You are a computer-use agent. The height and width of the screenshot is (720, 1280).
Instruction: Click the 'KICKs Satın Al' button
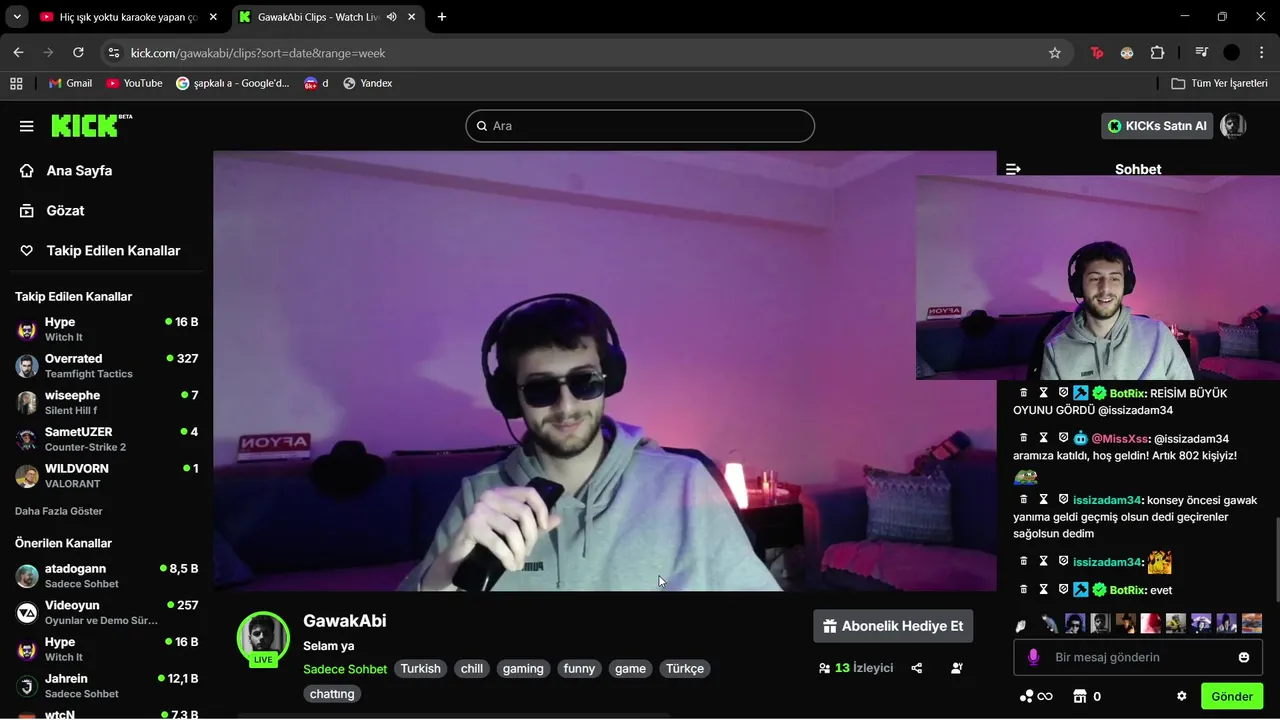pos(1157,126)
